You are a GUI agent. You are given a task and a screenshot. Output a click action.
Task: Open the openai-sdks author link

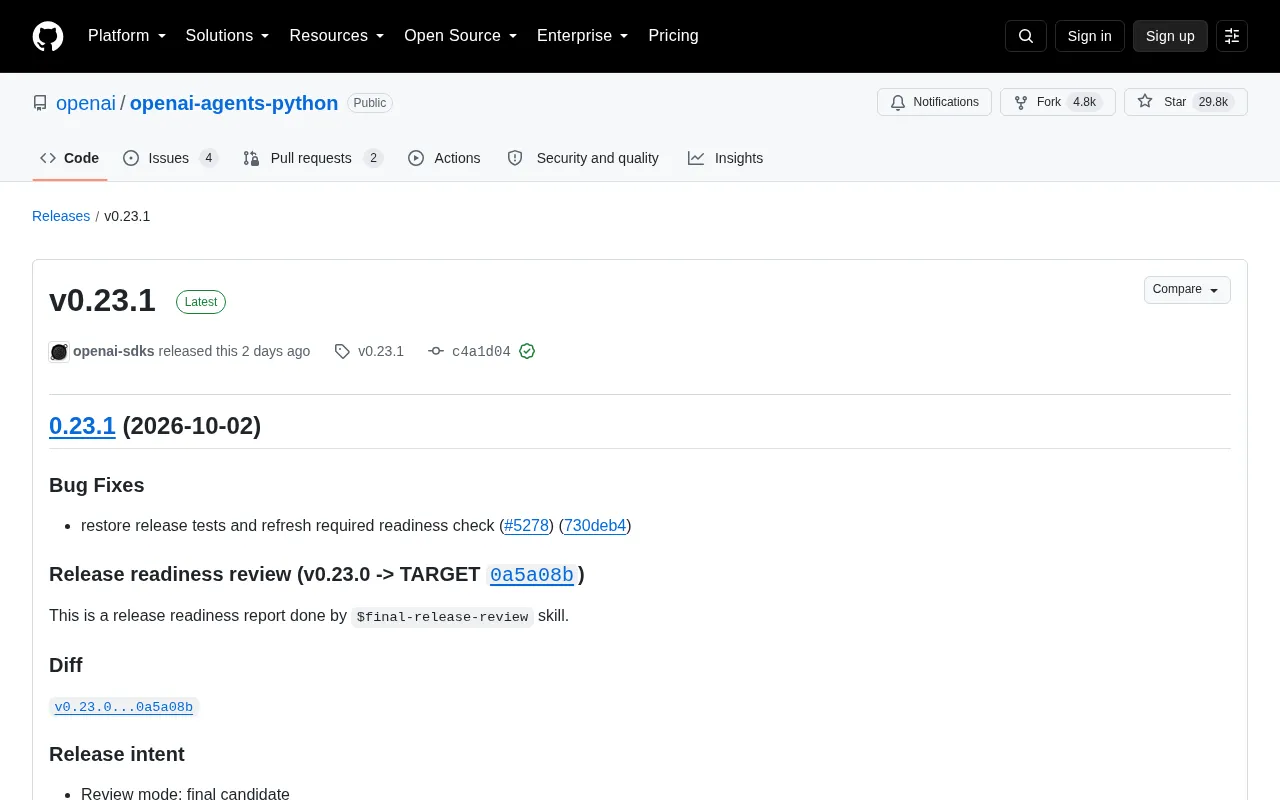[114, 351]
